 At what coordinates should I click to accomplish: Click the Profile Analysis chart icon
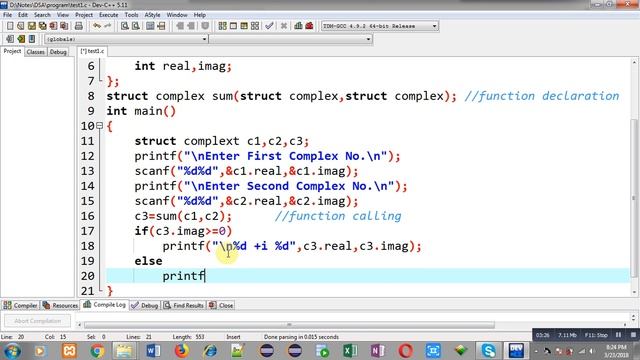(298, 26)
